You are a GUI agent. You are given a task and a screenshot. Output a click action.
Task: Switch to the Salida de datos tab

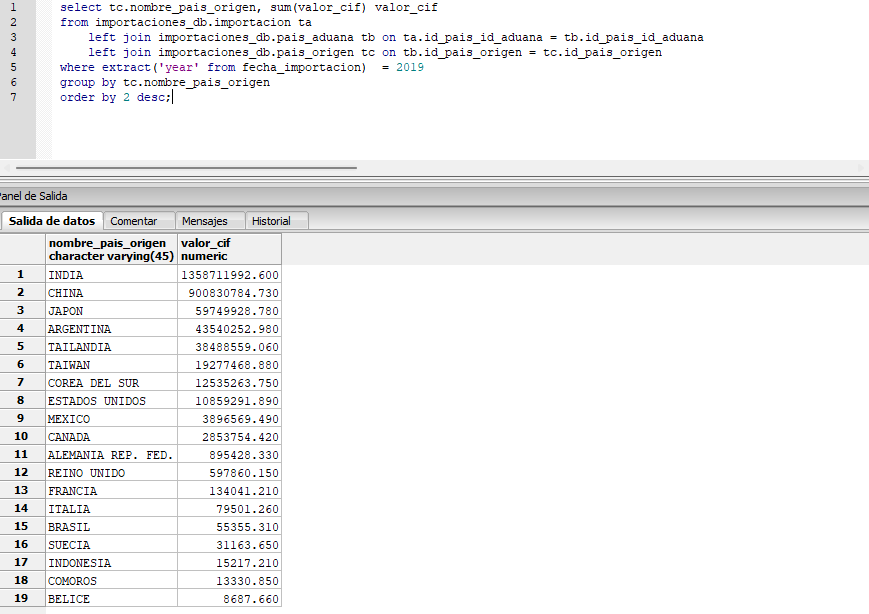coord(51,221)
